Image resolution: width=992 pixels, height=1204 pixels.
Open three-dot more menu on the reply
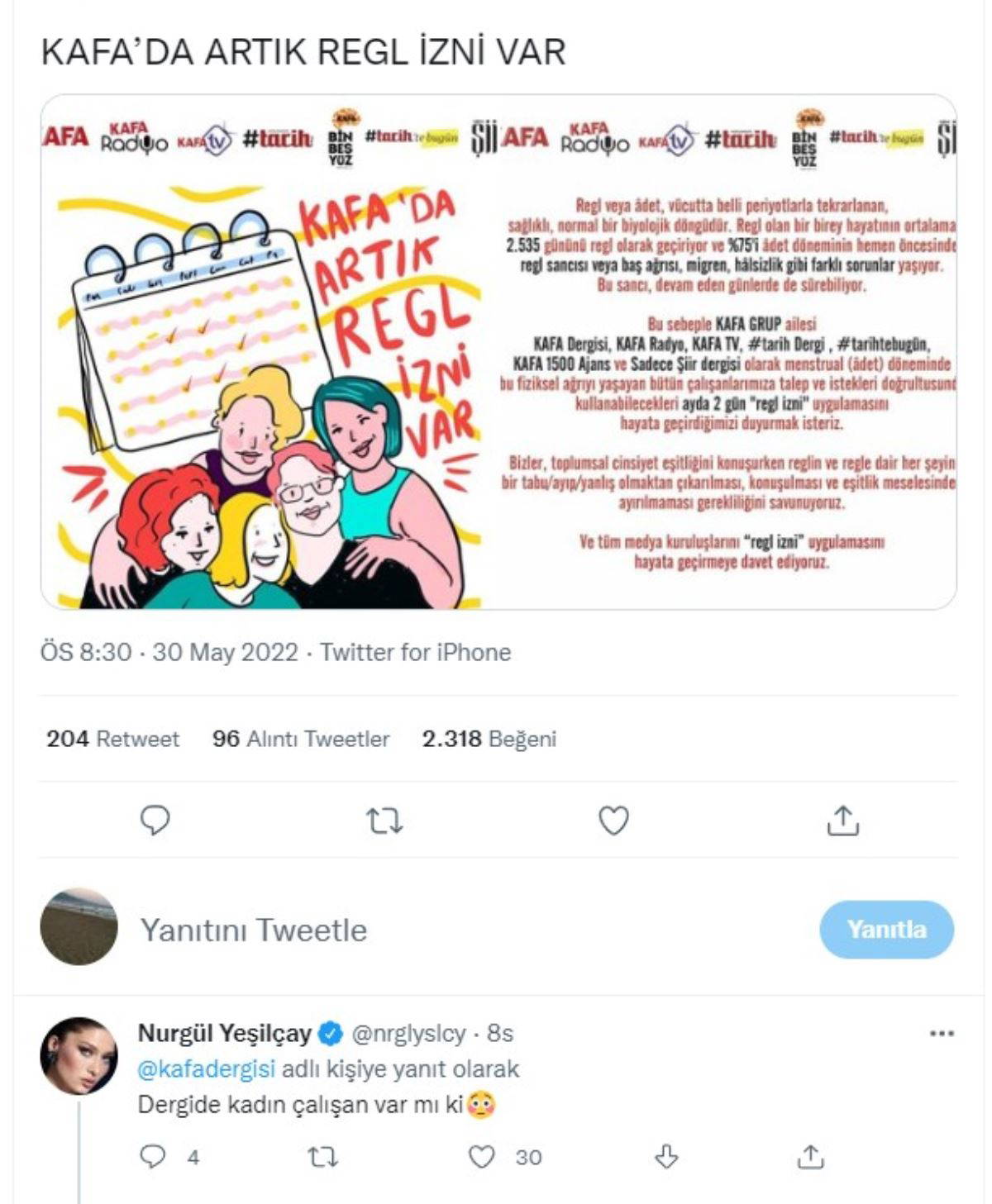942,1033
